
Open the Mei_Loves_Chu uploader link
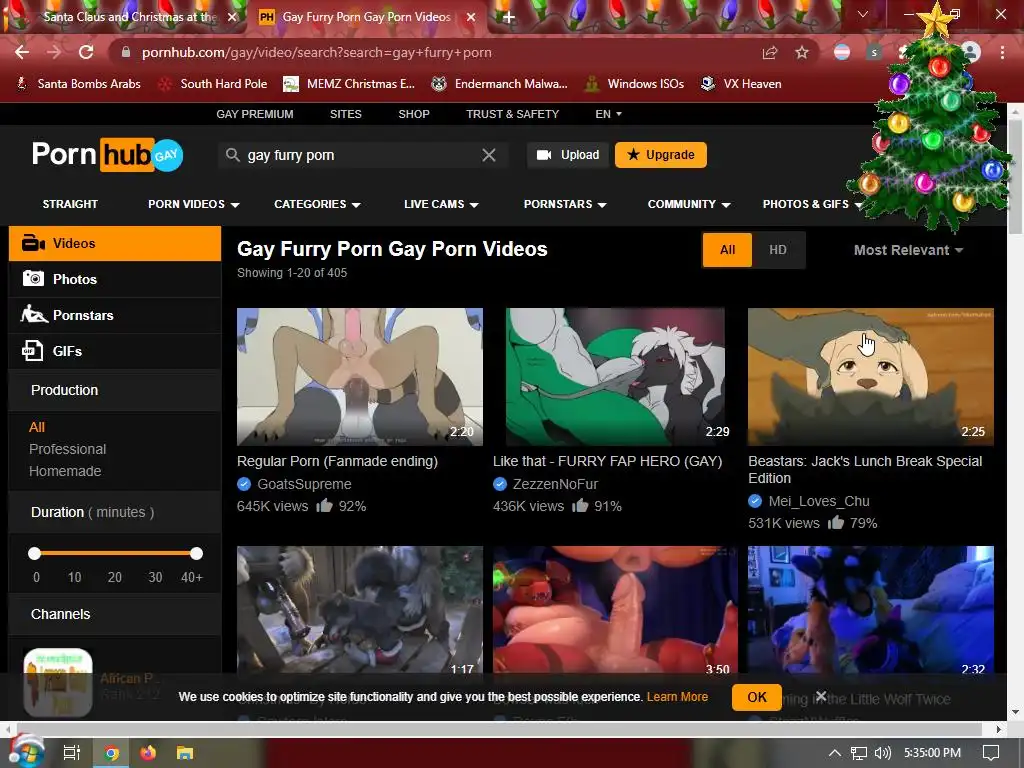819,501
